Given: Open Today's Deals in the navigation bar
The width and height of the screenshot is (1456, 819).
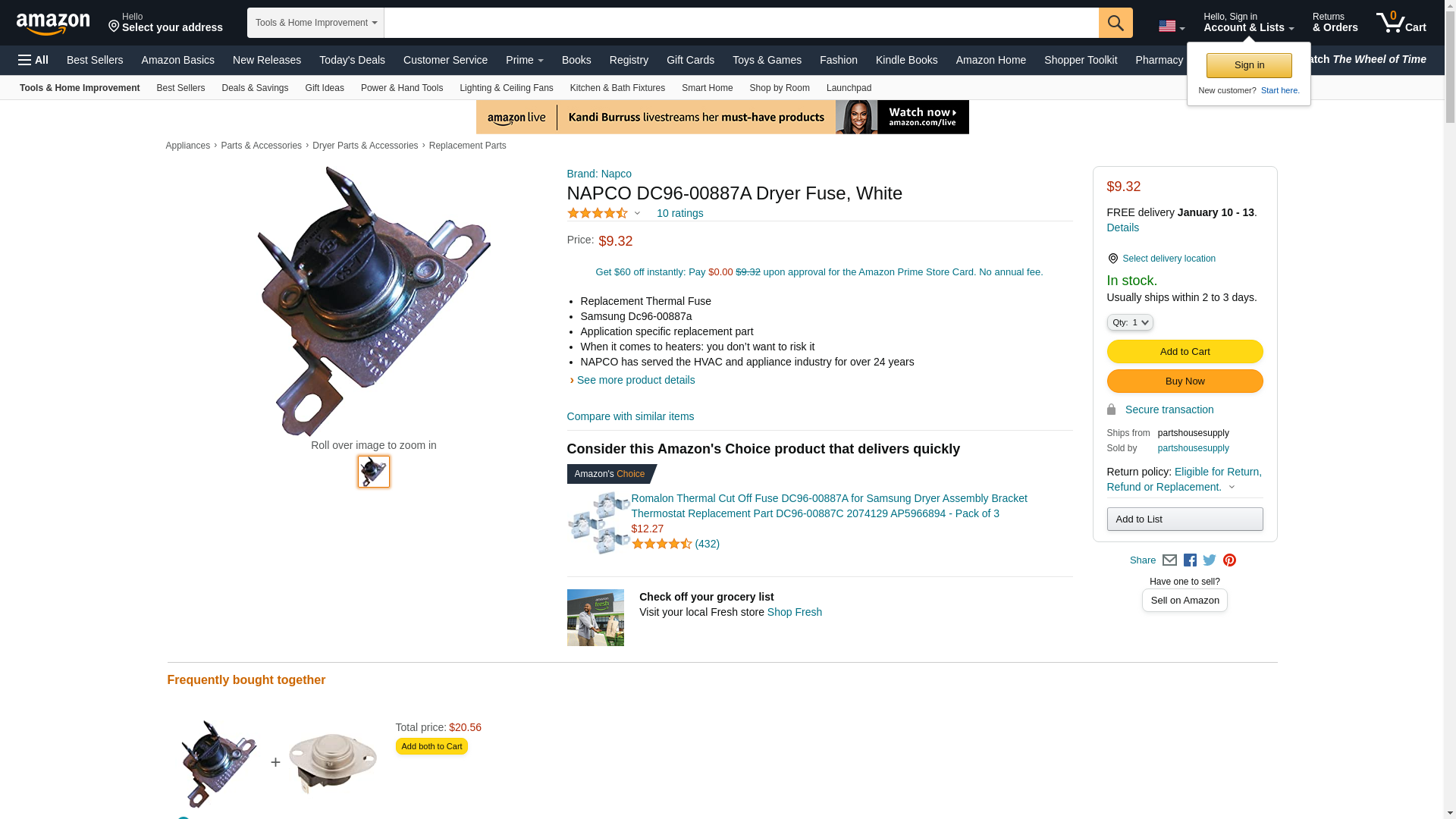Looking at the screenshot, I should point(352,60).
